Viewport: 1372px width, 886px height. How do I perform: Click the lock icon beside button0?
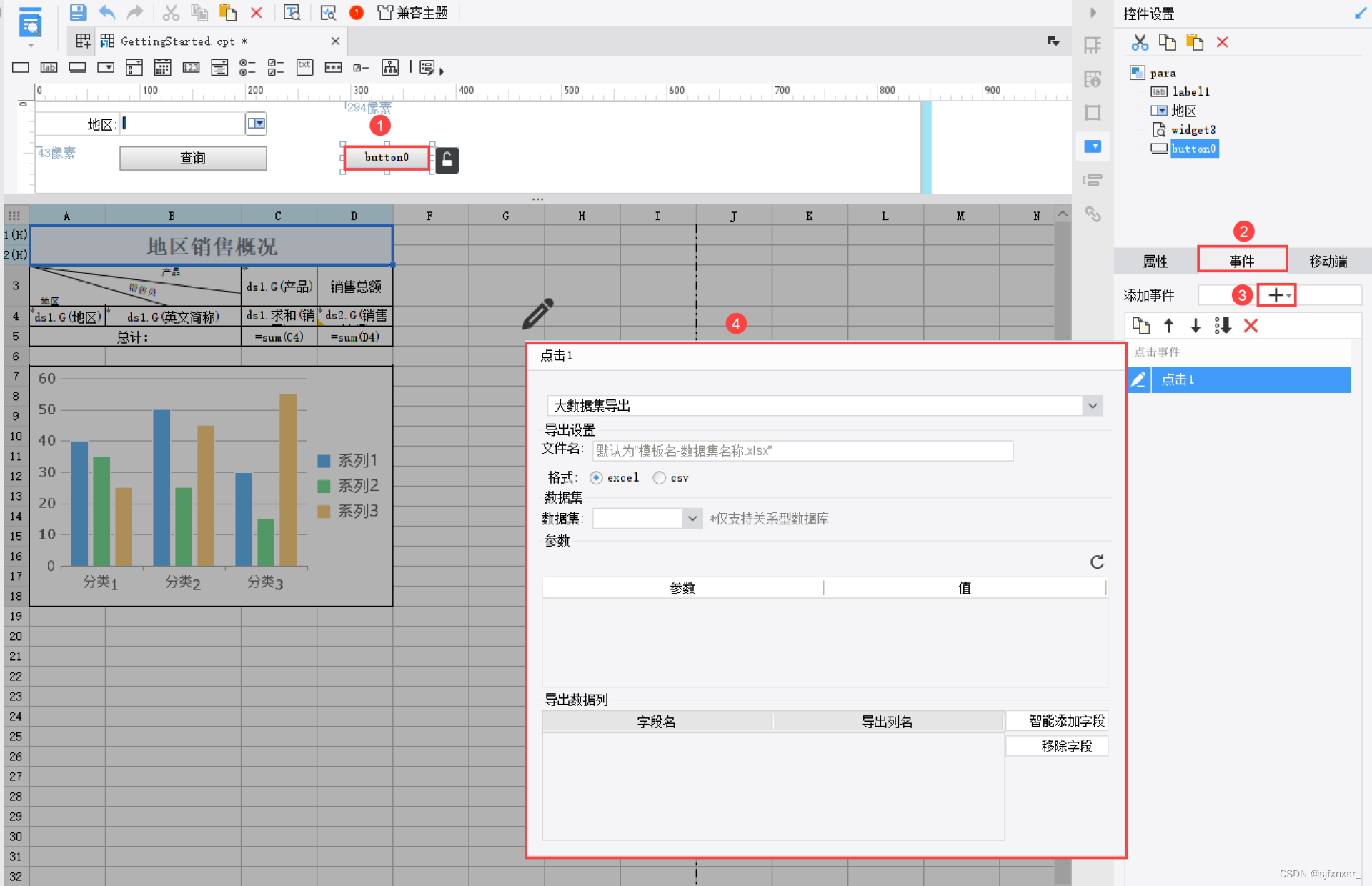coord(447,160)
